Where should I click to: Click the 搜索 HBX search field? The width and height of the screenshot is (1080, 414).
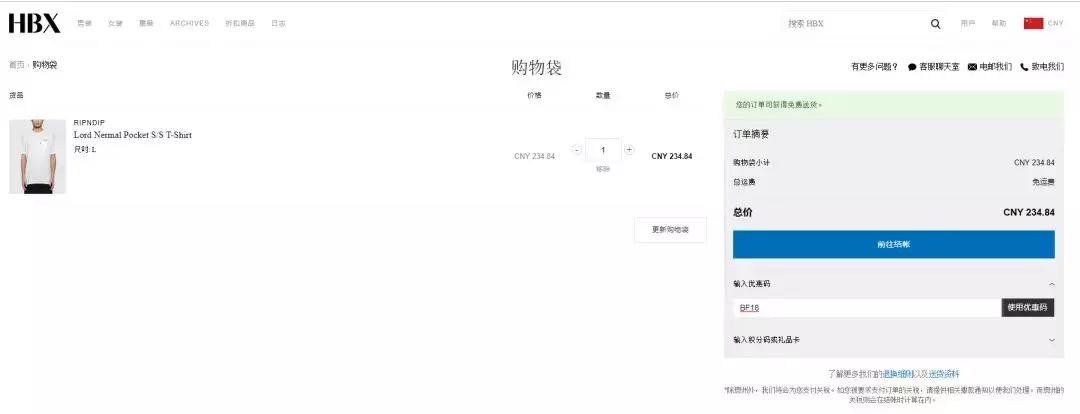(x=854, y=23)
